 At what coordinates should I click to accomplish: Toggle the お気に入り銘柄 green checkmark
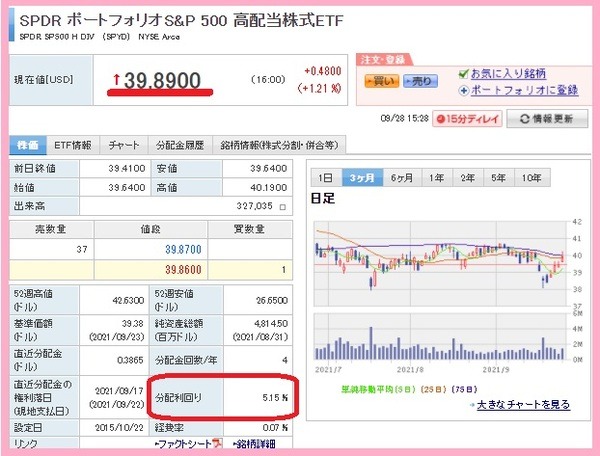click(463, 73)
